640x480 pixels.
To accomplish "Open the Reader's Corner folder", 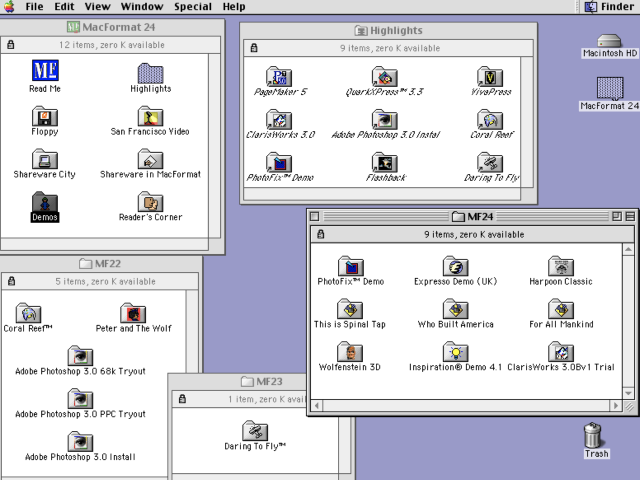I will pos(151,202).
